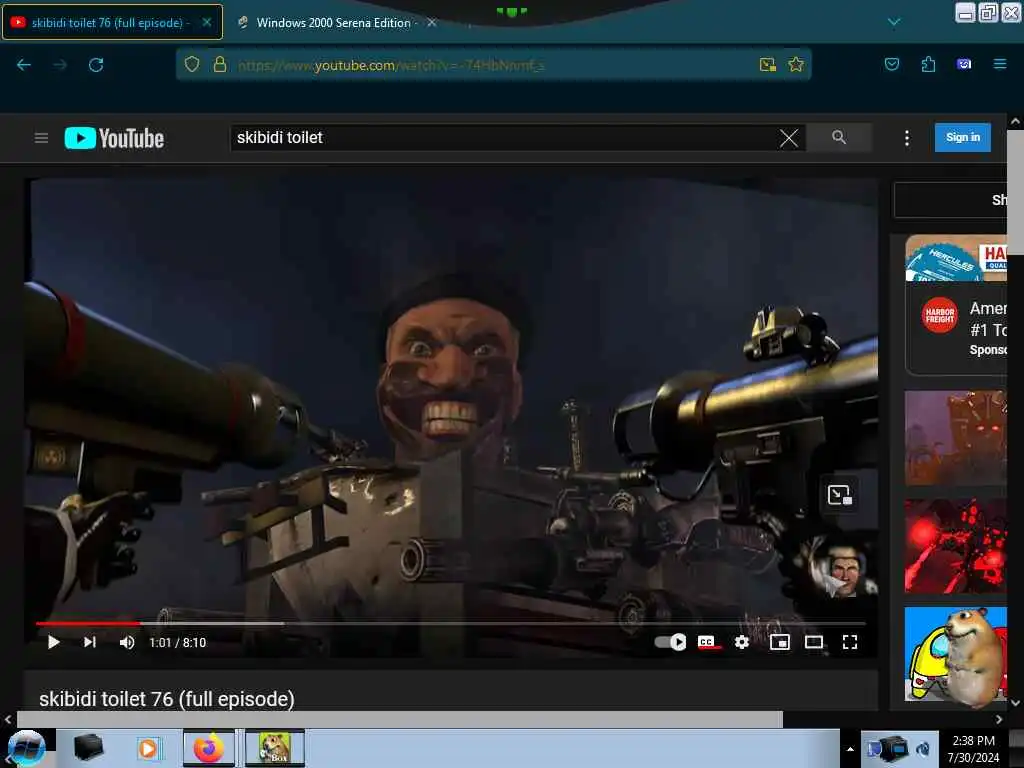Image resolution: width=1024 pixels, height=768 pixels.
Task: Open the browser extensions menu
Action: 928,64
